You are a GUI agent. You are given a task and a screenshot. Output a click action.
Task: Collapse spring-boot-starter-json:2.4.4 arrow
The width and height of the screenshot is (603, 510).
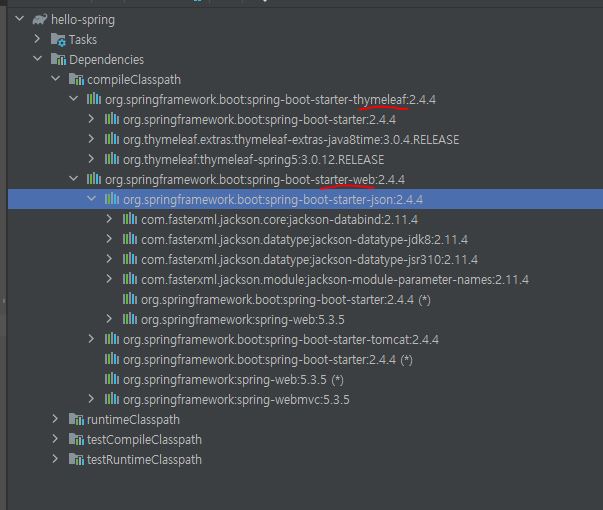coord(92,198)
